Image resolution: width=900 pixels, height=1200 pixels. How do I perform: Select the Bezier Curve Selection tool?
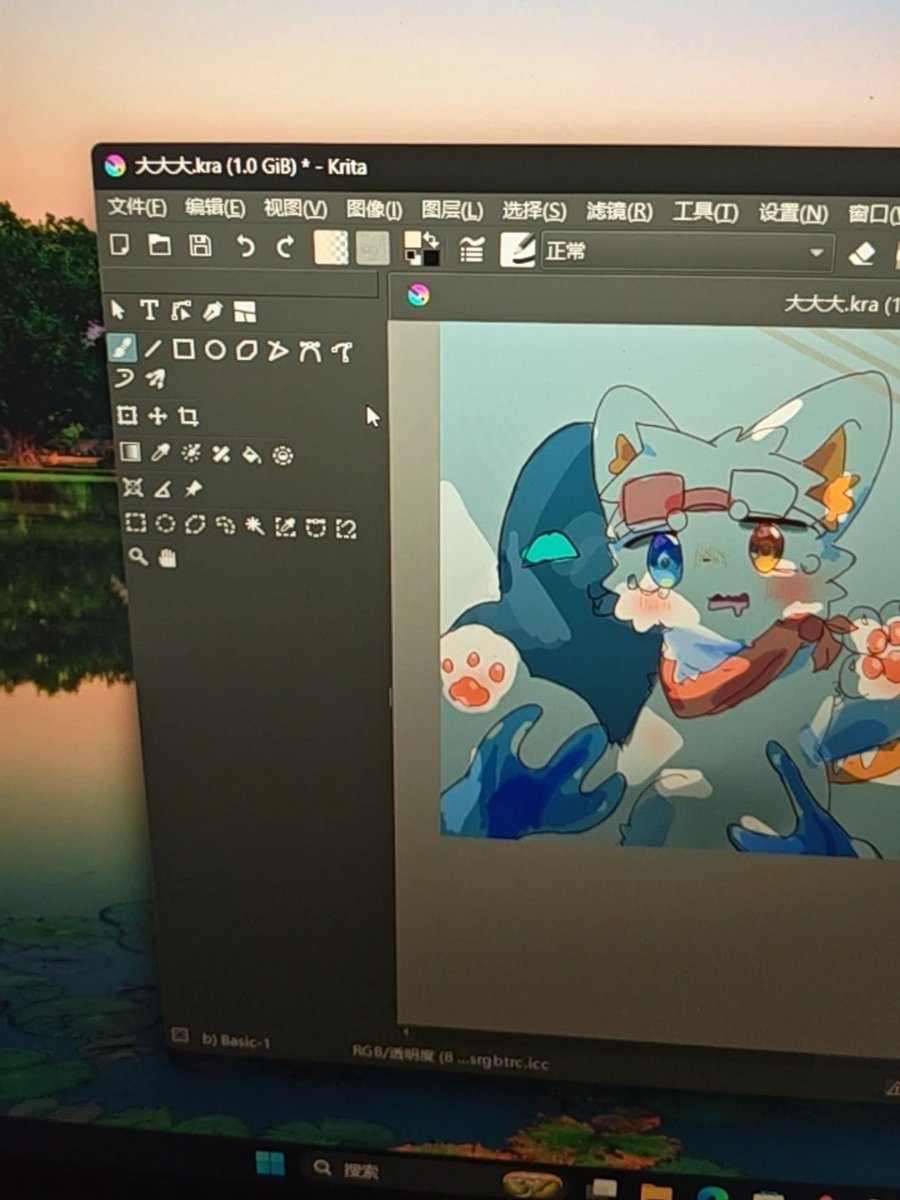point(316,527)
